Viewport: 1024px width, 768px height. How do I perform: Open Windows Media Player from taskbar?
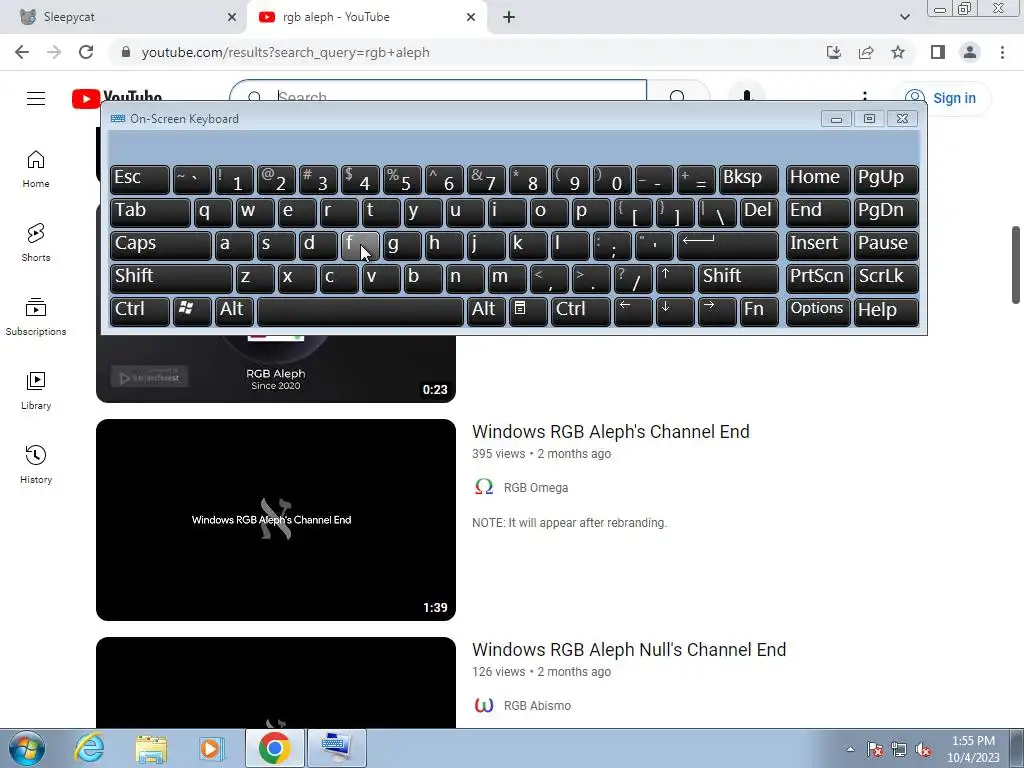click(x=210, y=748)
